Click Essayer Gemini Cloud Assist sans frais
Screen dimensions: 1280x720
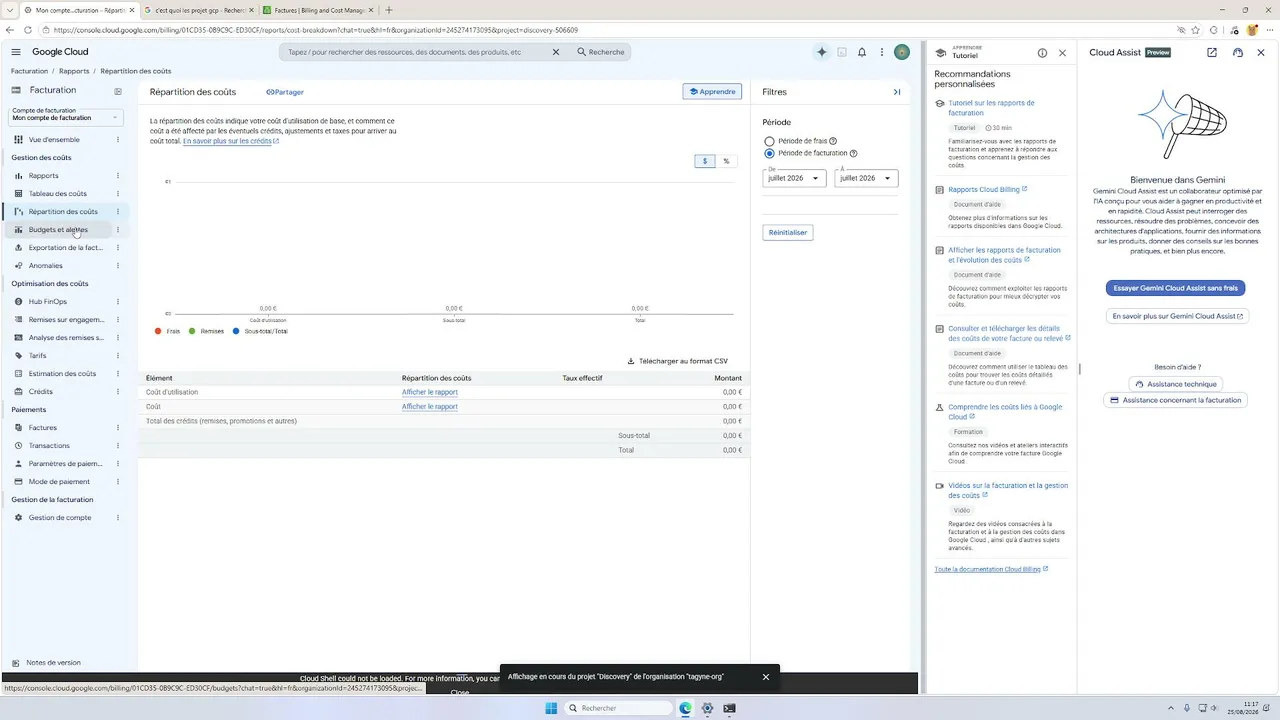[x=1175, y=288]
